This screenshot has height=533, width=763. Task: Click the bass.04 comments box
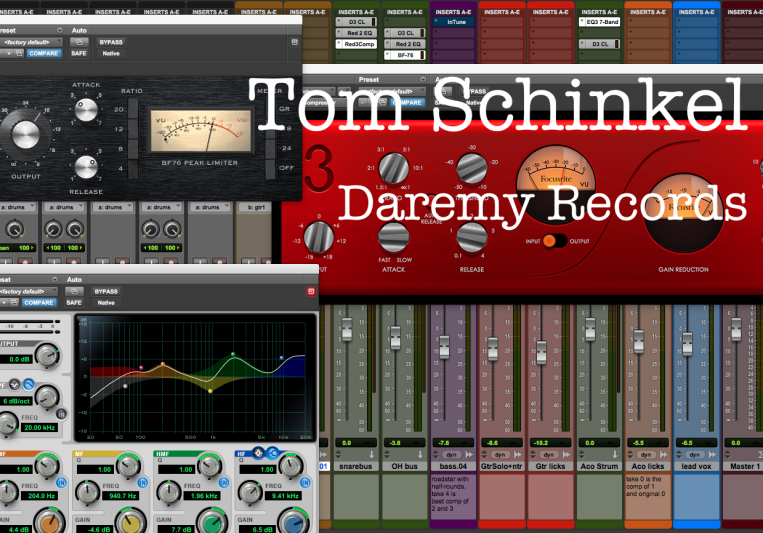coord(454,496)
